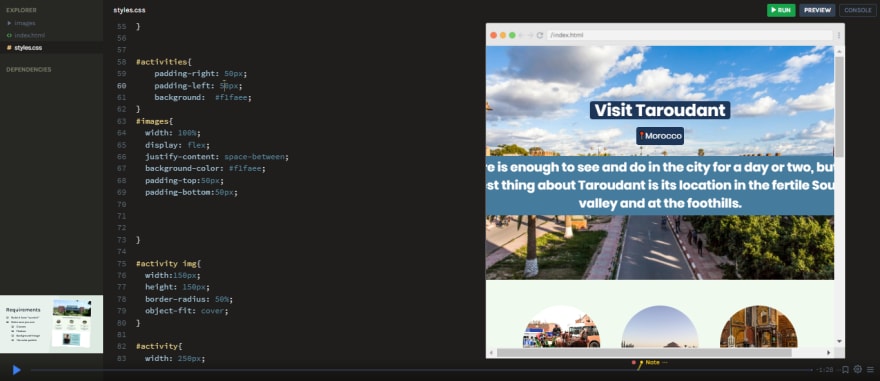Expand the images folder in Explorer

click(x=21, y=23)
